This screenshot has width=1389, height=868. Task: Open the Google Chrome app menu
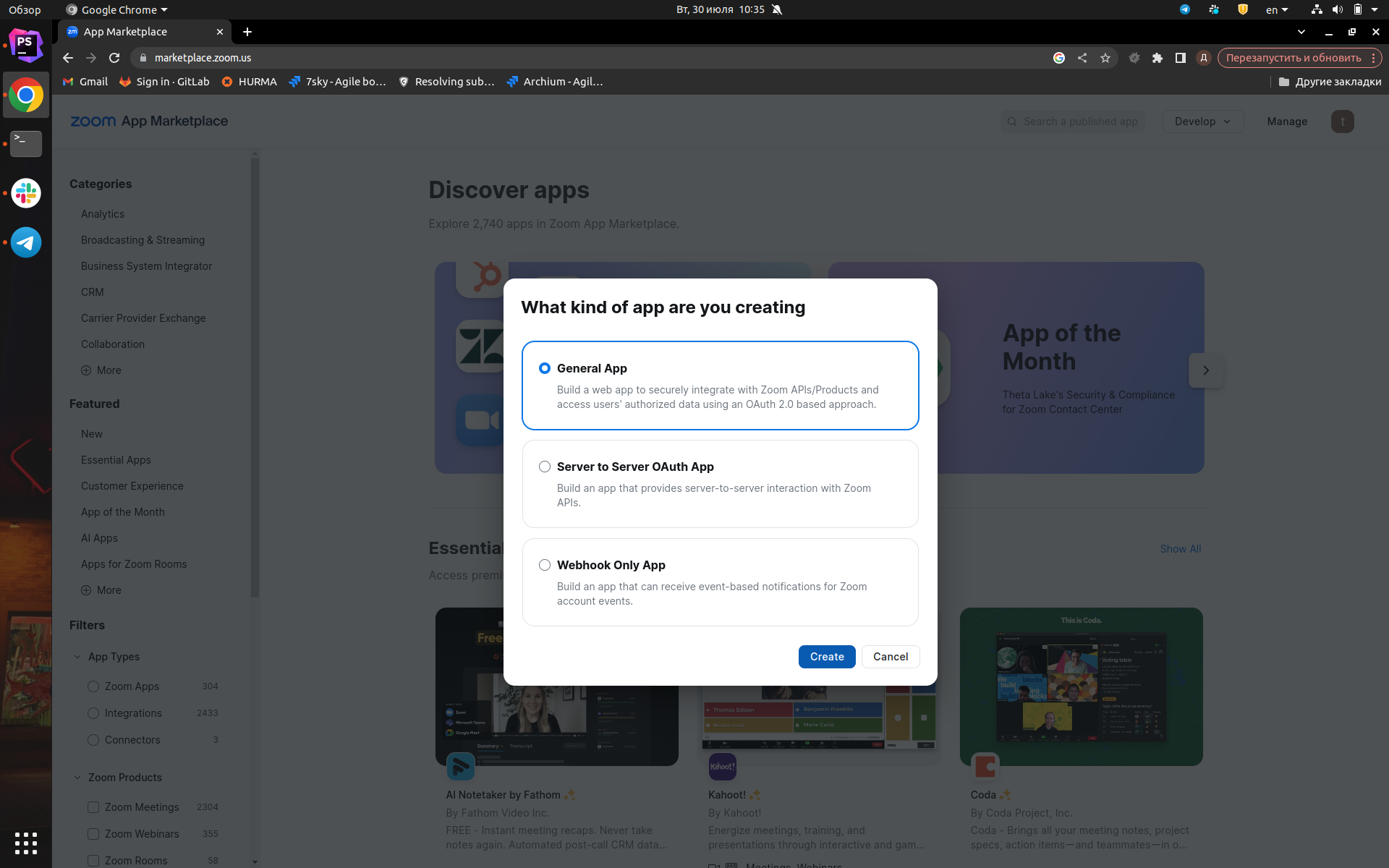pos(116,9)
